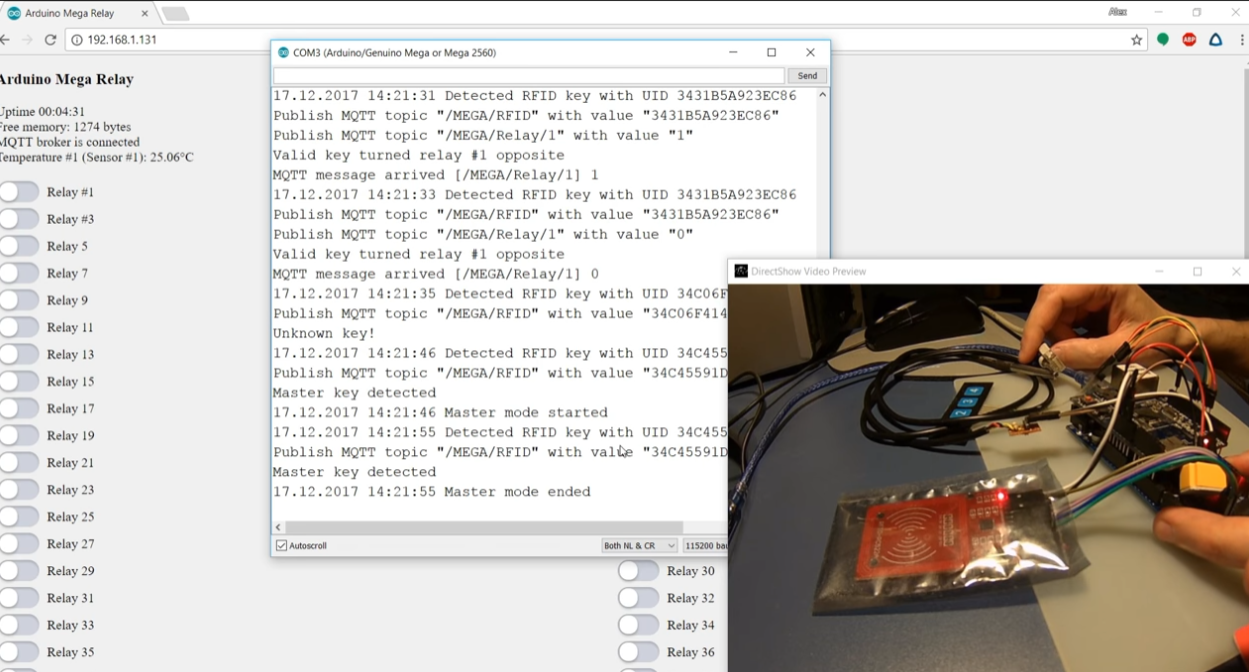Screen dimensions: 1249x672
Task: Reload the page with the browser refresh icon
Action: click(x=50, y=40)
